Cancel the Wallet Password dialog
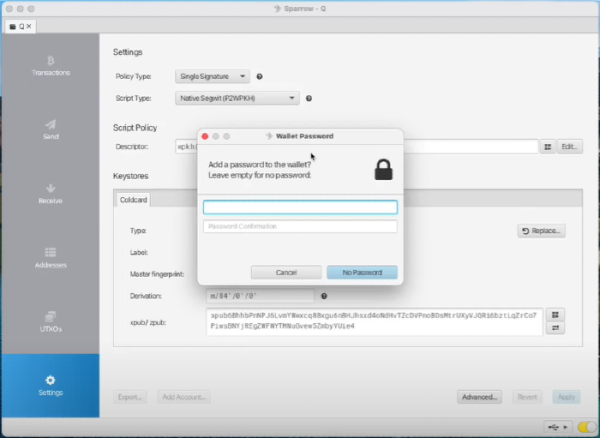The height and width of the screenshot is (438, 600). 286,272
